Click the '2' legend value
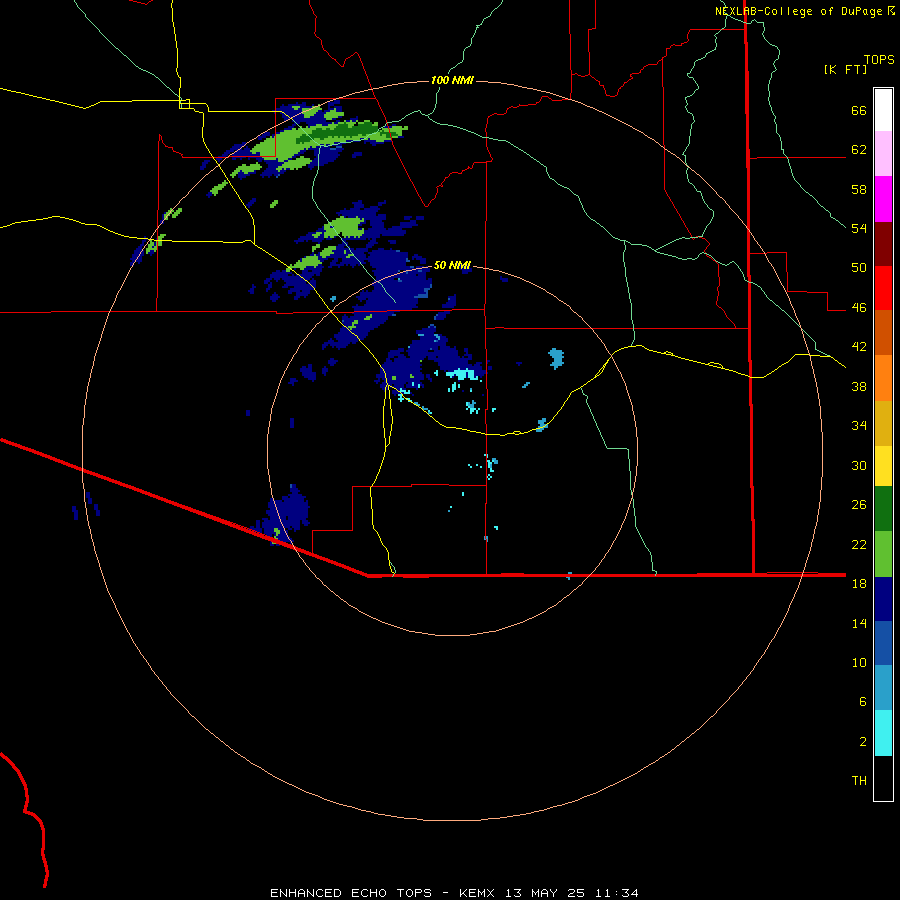900x900 pixels. 863,742
